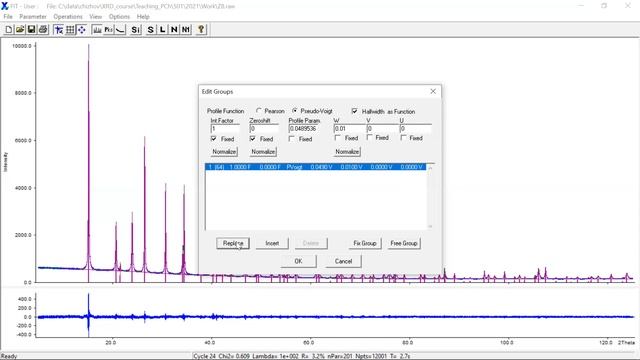Click groups list scrollbar up arrow
This screenshot has width=640, height=360.
(x=430, y=167)
